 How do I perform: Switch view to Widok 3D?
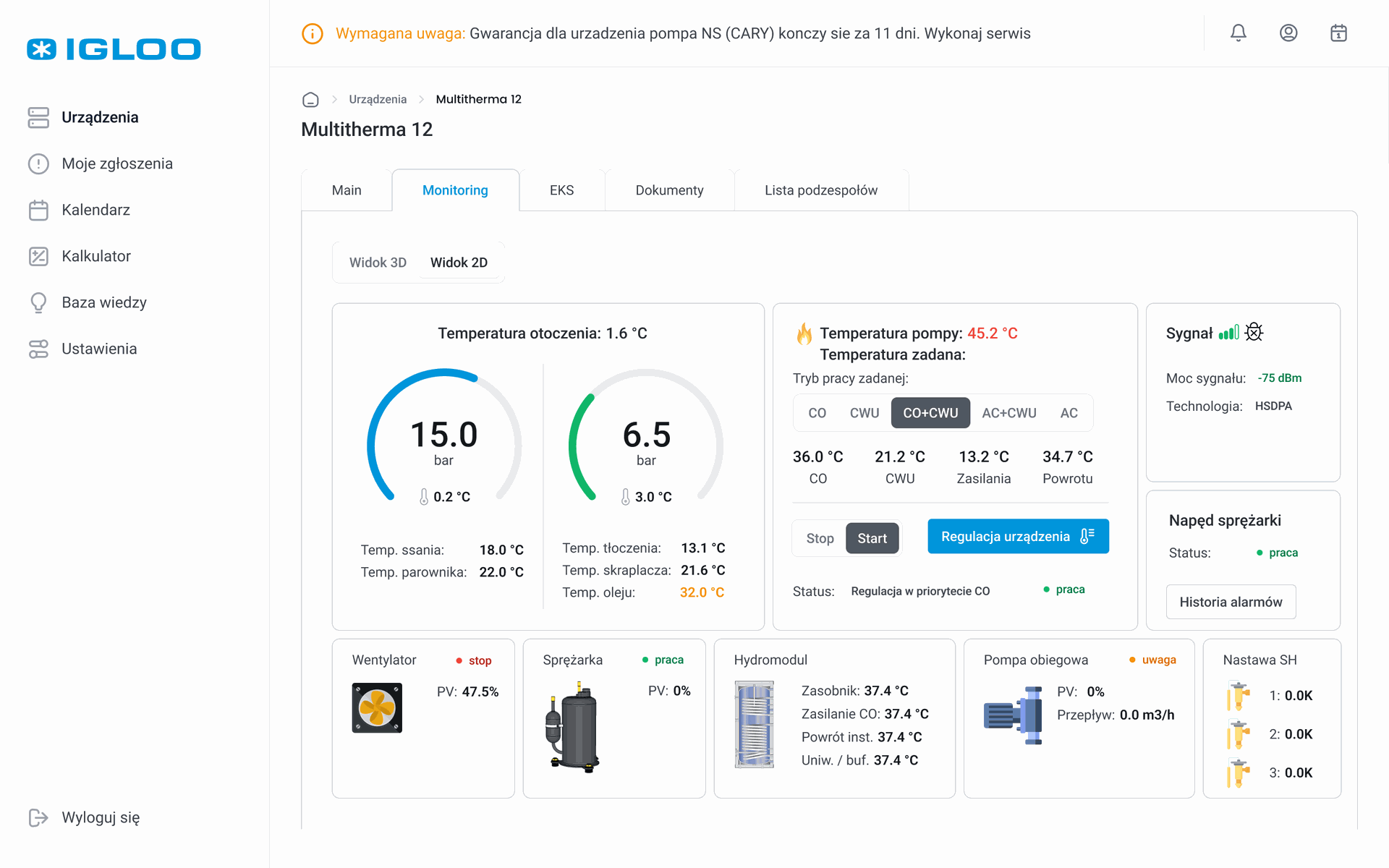click(x=378, y=263)
